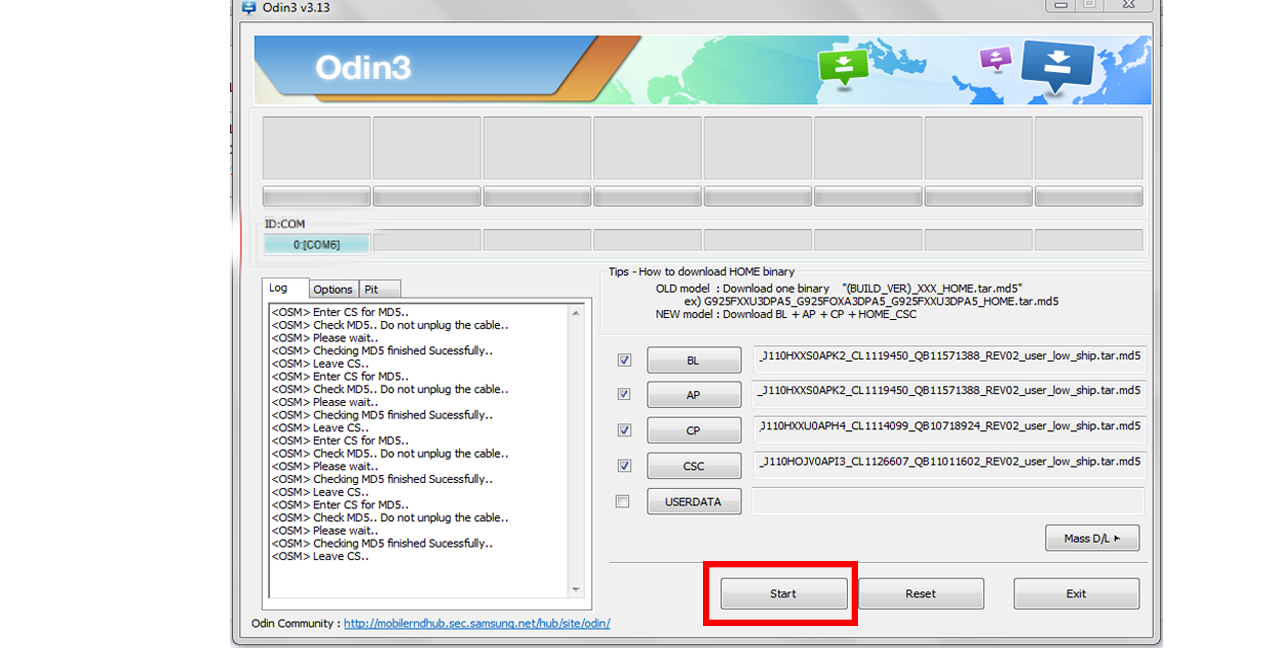Choose a file with the BL button
Screen dimensions: 1282x648
[x=694, y=360]
